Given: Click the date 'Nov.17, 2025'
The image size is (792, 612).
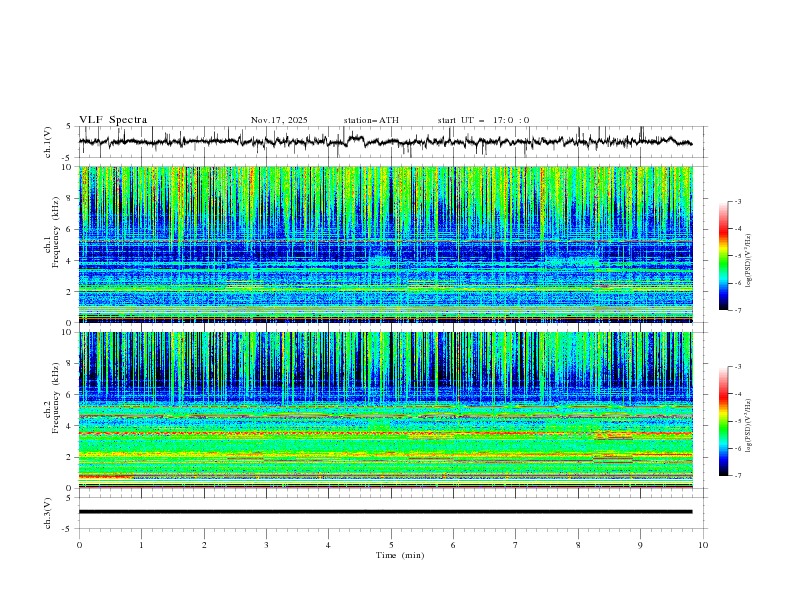Looking at the screenshot, I should [279, 120].
